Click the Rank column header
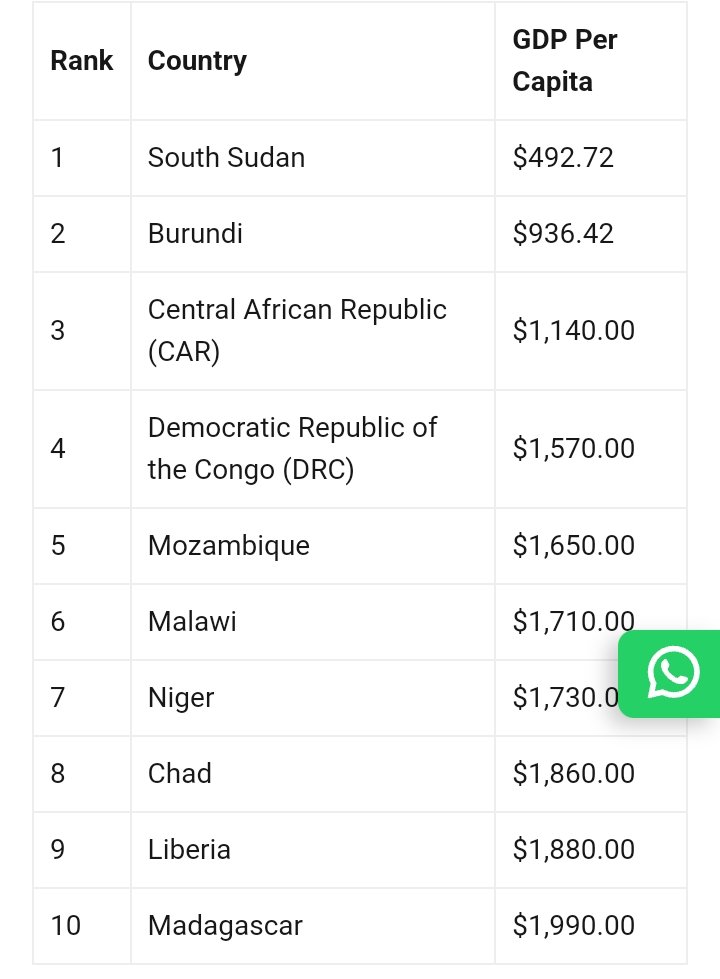Viewport: 720px width, 979px height. [82, 61]
